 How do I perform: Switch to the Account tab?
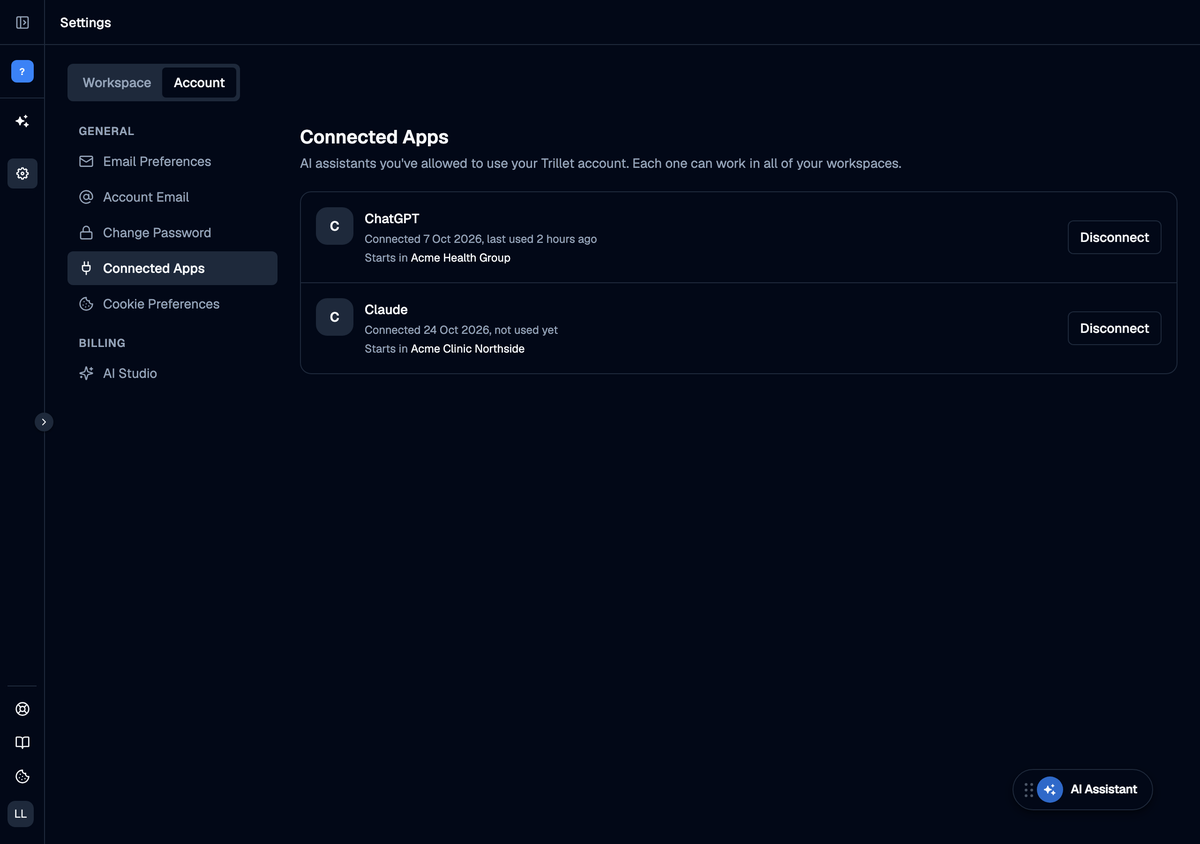click(199, 83)
